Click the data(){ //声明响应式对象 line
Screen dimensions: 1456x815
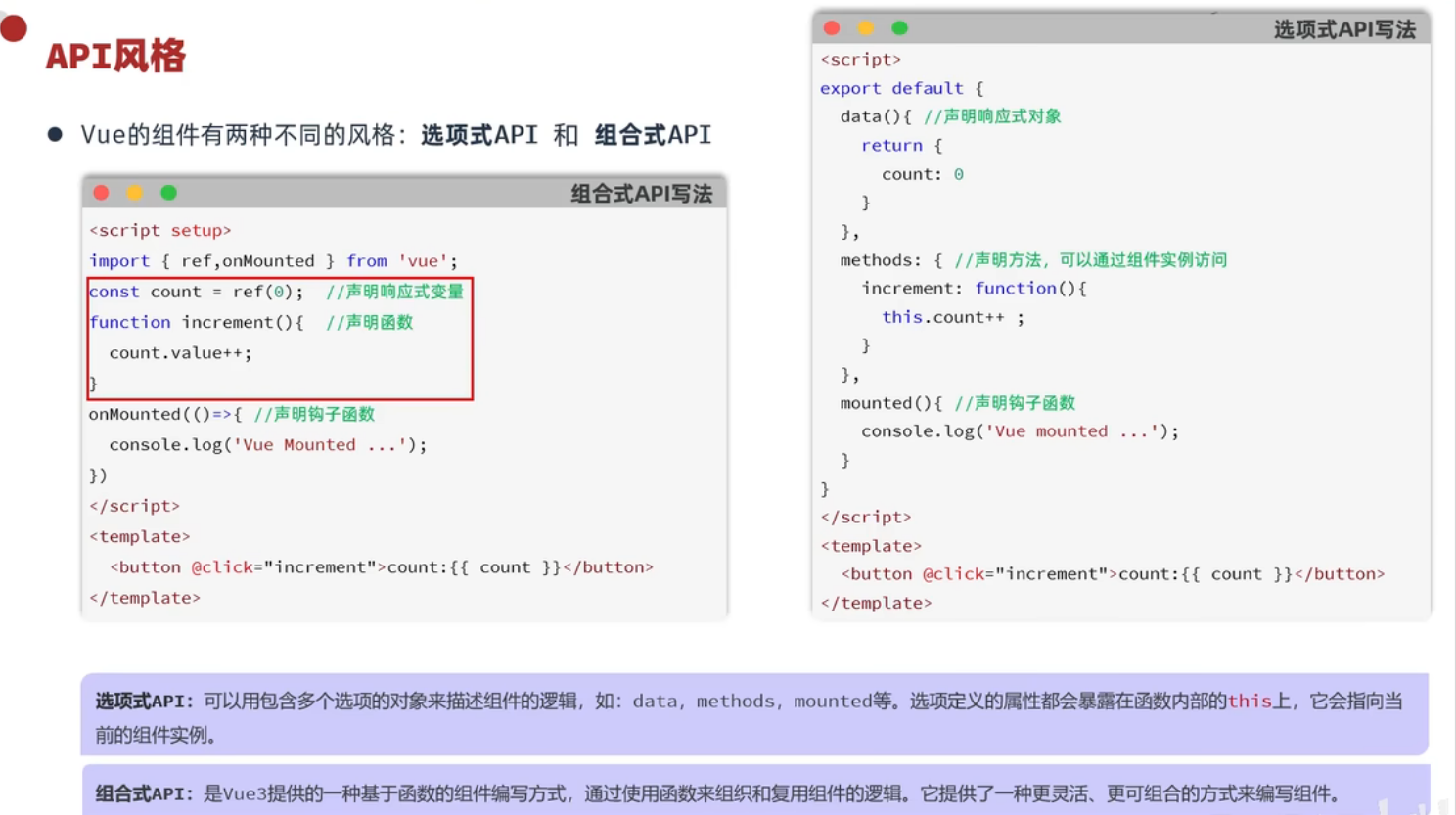(950, 116)
